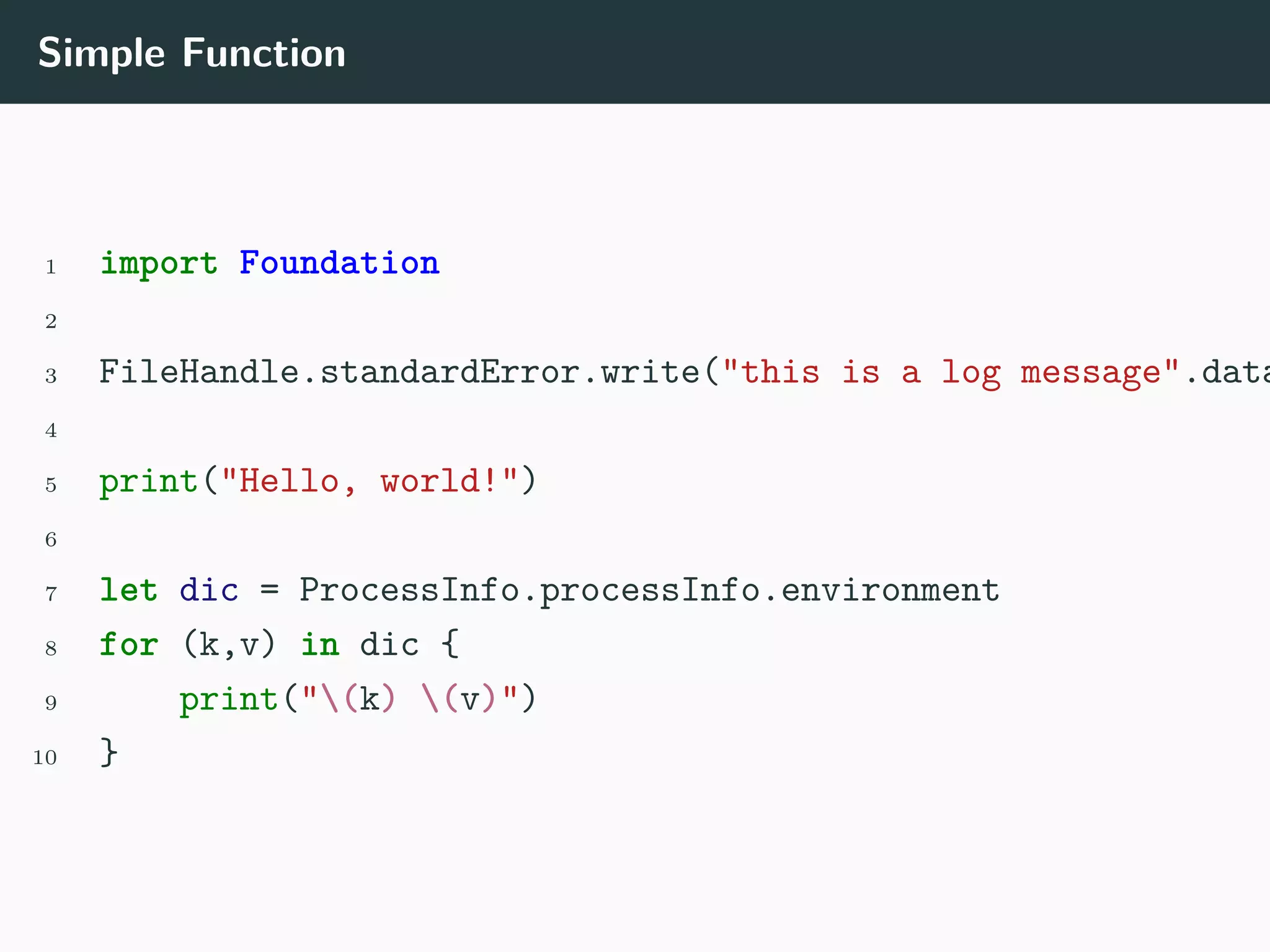Click the red log message string
Viewport: 1270px width, 952px height.
pos(950,372)
